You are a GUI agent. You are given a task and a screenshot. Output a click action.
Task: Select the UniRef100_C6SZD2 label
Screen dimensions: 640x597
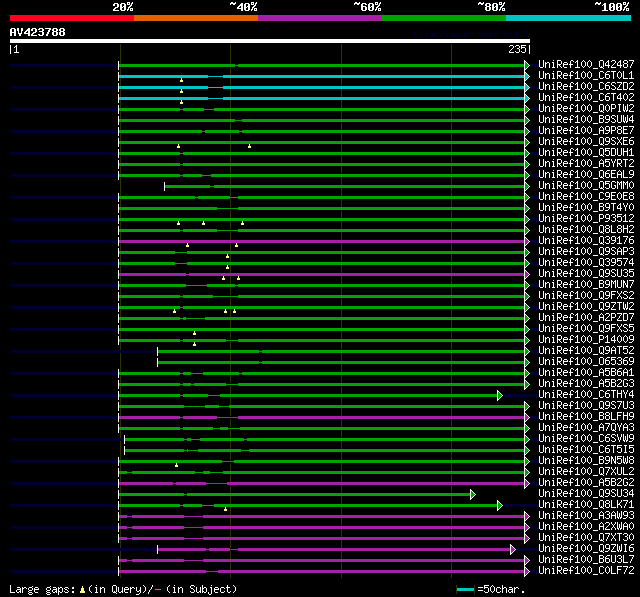[586, 87]
